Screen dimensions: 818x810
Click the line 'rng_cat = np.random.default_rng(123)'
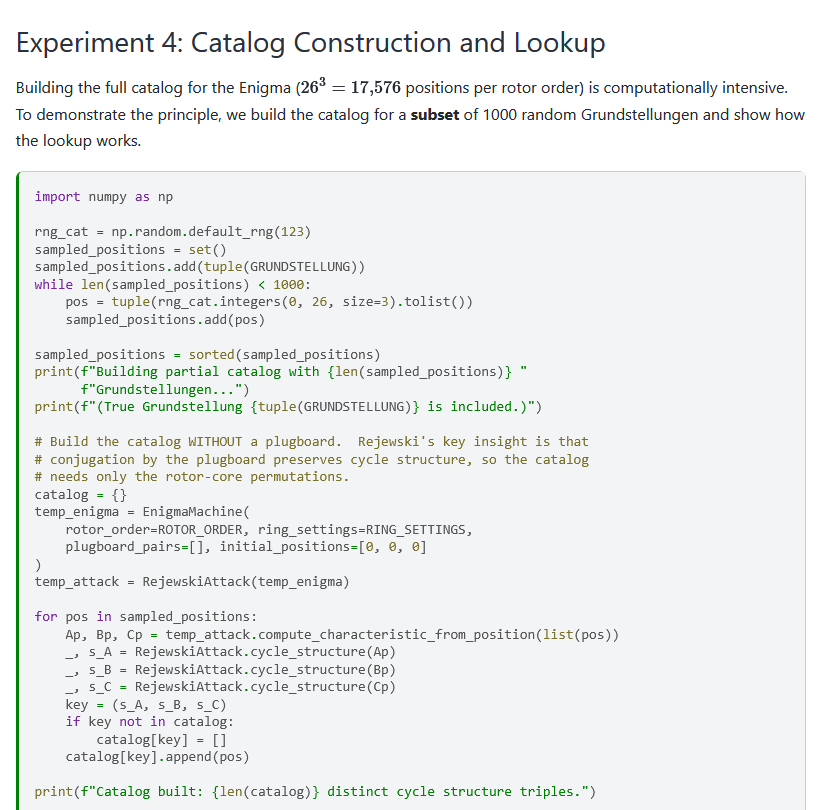tap(173, 232)
